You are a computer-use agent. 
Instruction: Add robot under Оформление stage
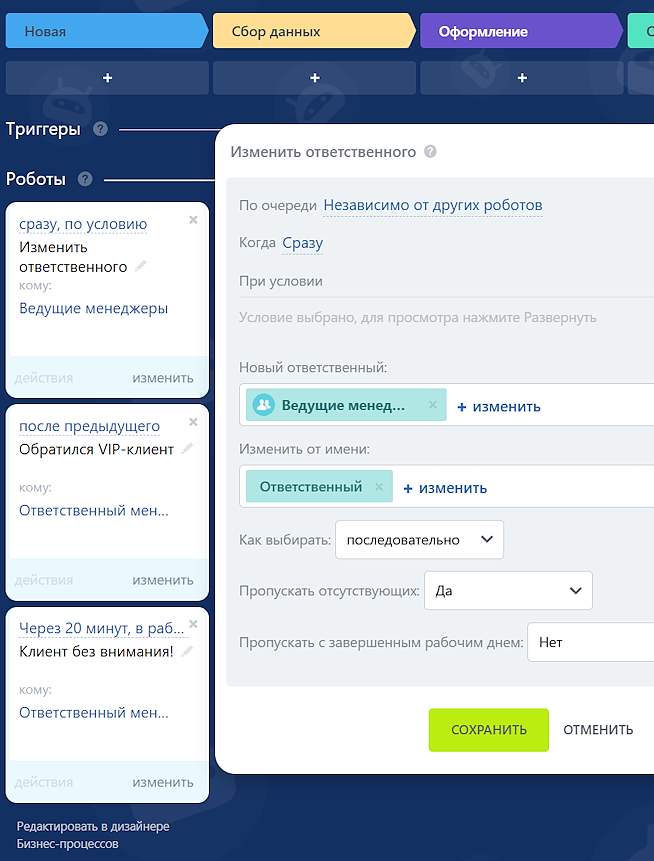522,78
